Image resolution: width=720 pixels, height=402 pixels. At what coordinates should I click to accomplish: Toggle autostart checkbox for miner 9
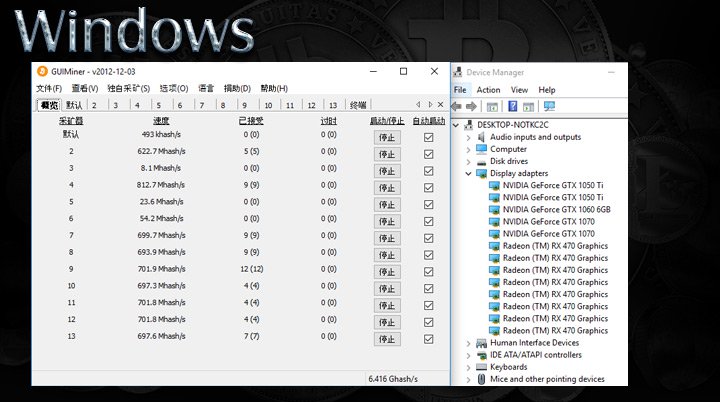point(428,271)
